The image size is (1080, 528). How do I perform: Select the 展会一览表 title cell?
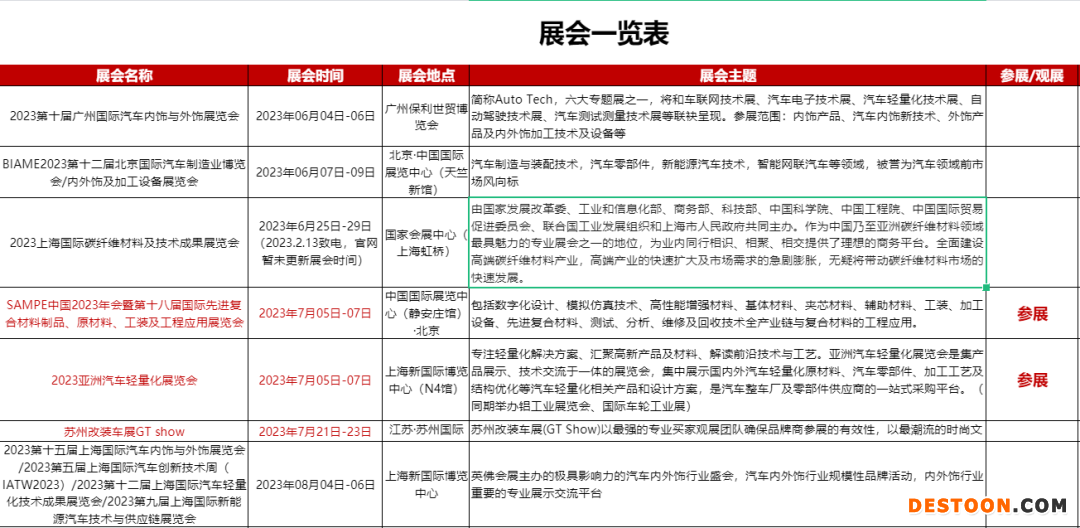[603, 33]
